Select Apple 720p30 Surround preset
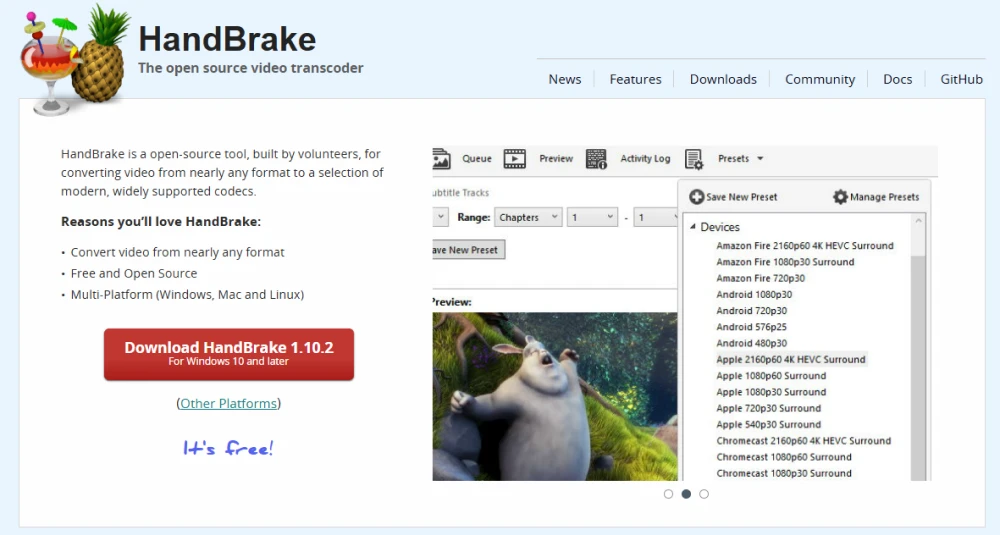 coord(768,408)
